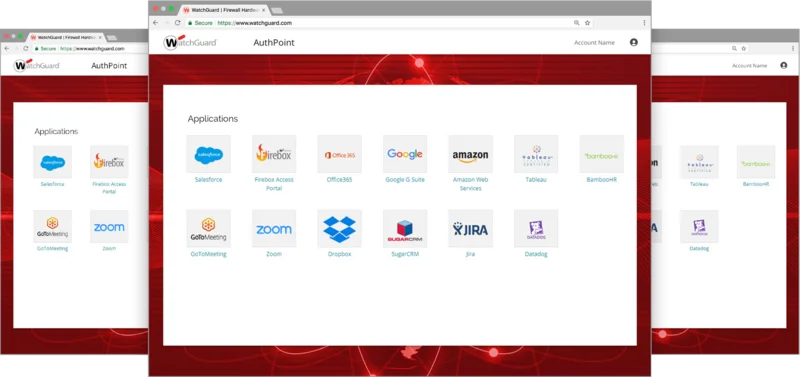Click Salesforce link label in front window
800x377 pixels.
coord(208,180)
